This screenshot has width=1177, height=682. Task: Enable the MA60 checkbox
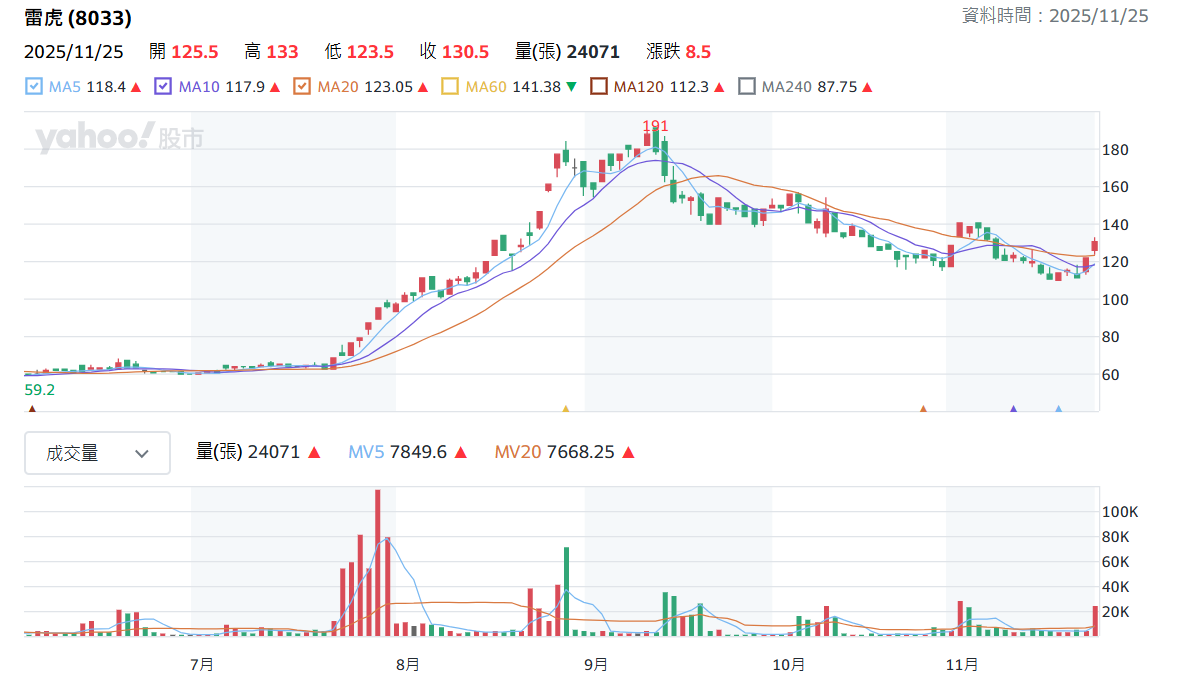[x=450, y=86]
